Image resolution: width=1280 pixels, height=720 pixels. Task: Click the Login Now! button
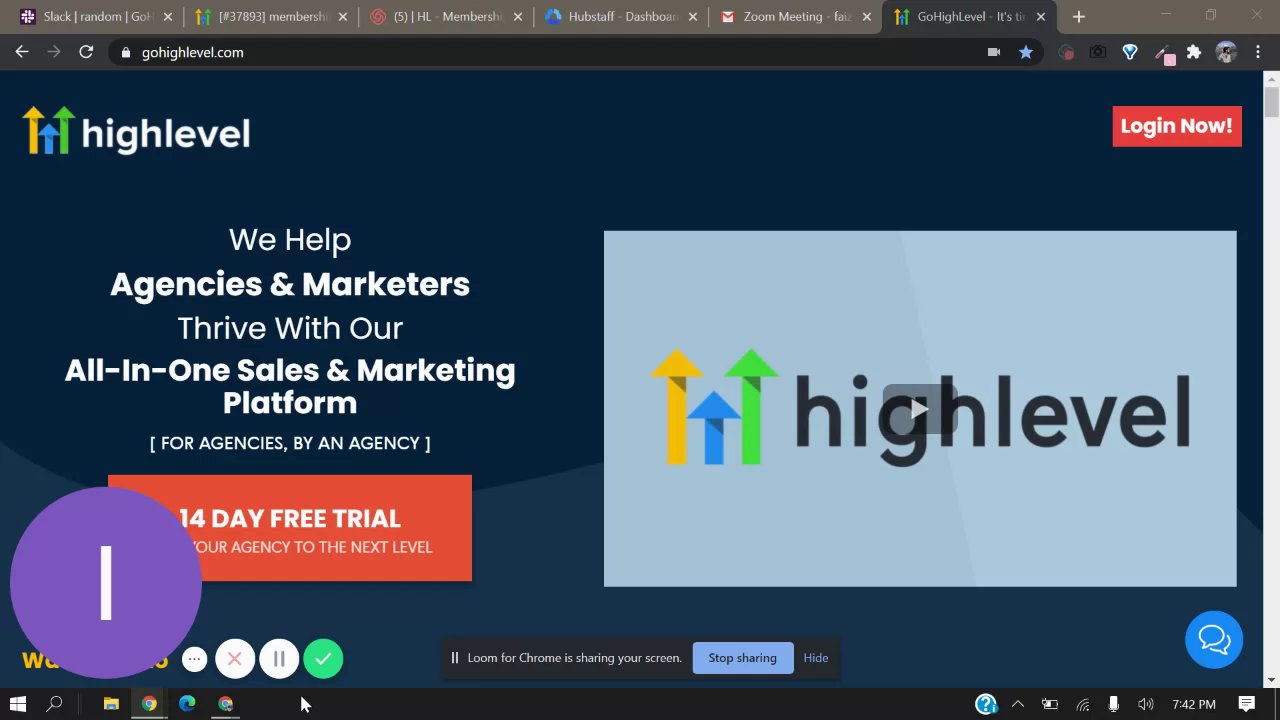(x=1177, y=126)
